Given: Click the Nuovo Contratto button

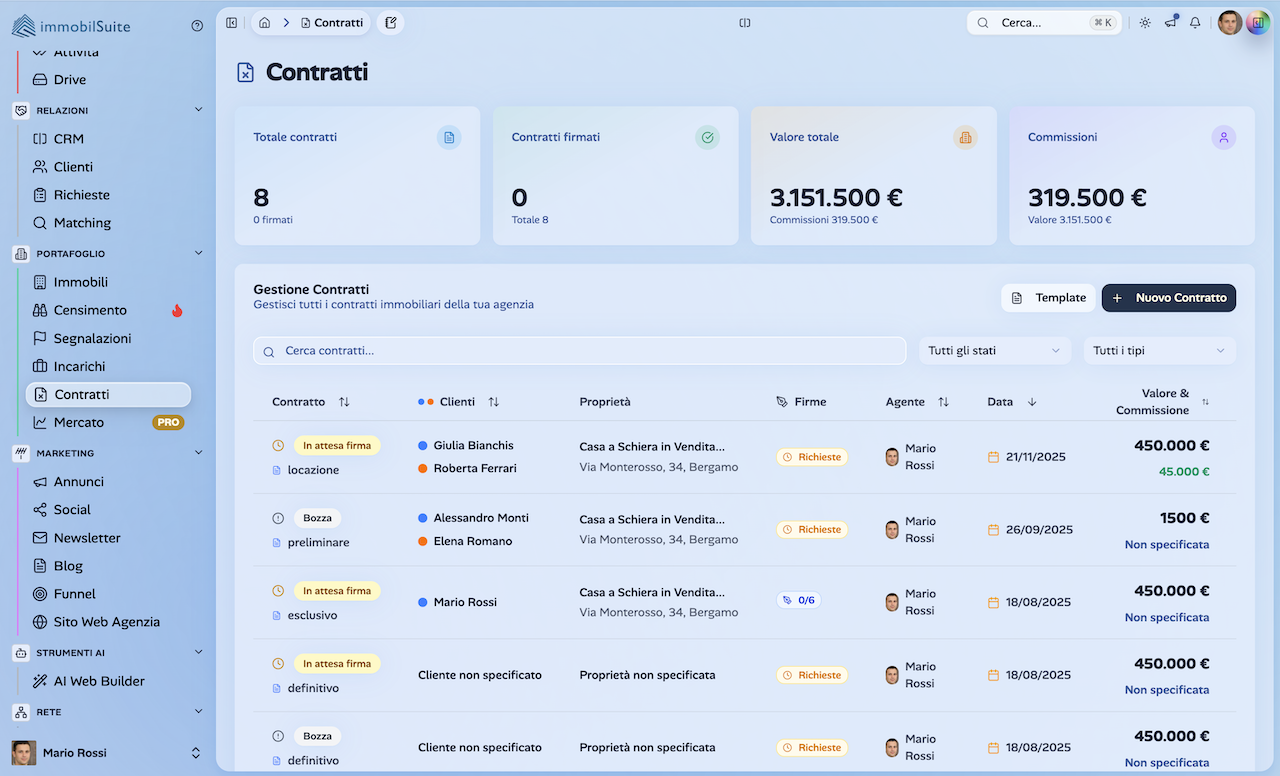Looking at the screenshot, I should click(x=1168, y=298).
